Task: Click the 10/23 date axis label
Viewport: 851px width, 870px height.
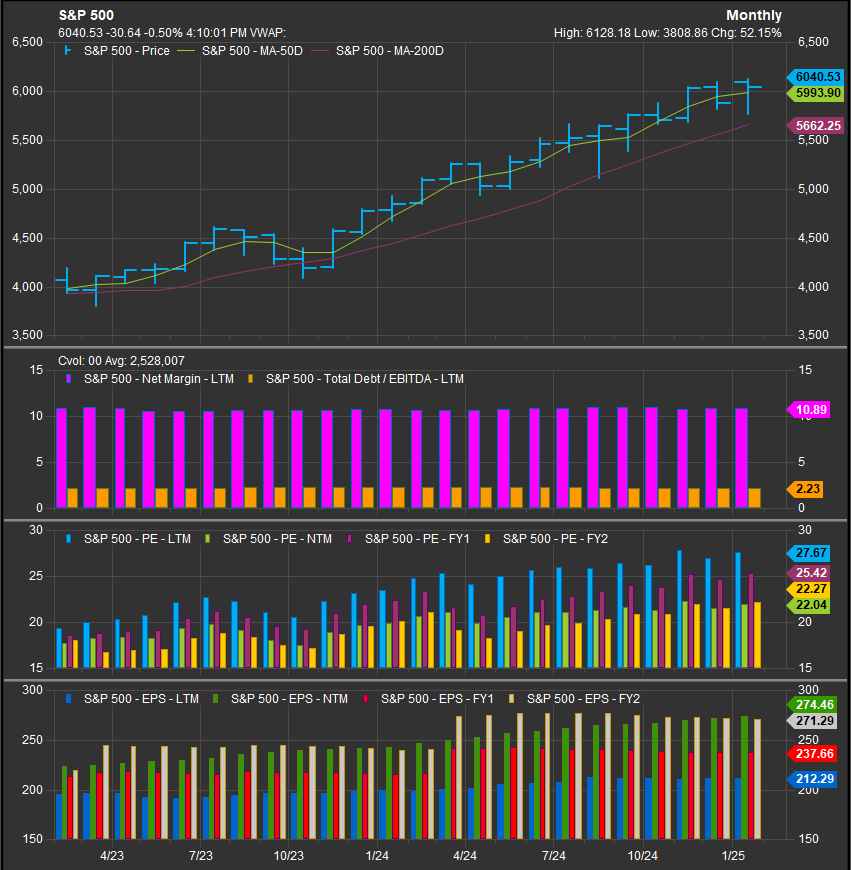Action: pos(288,856)
